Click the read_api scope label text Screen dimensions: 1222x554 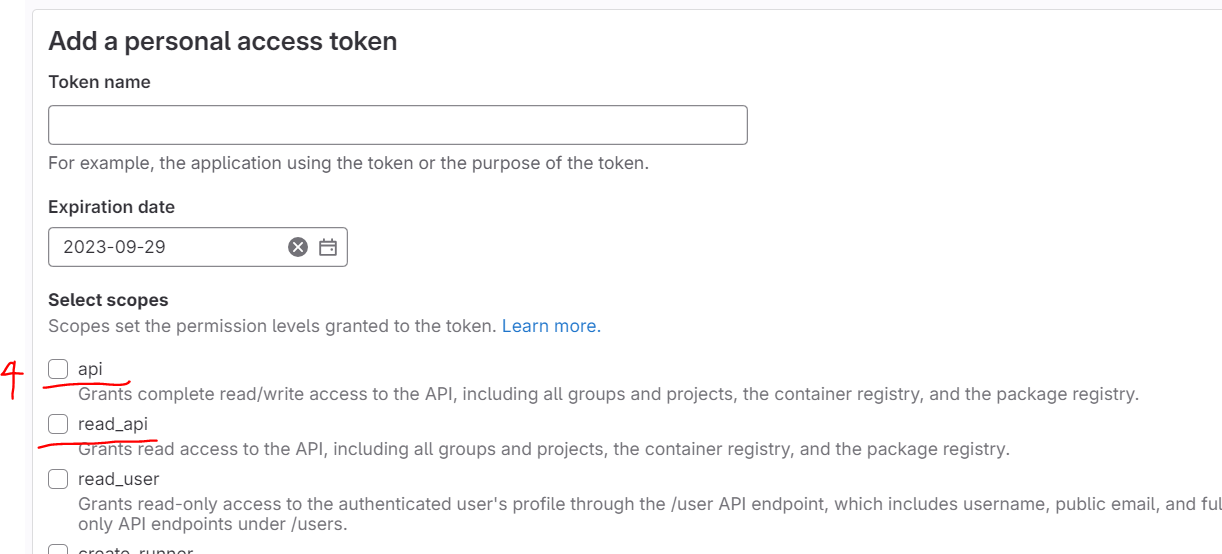click(x=113, y=425)
